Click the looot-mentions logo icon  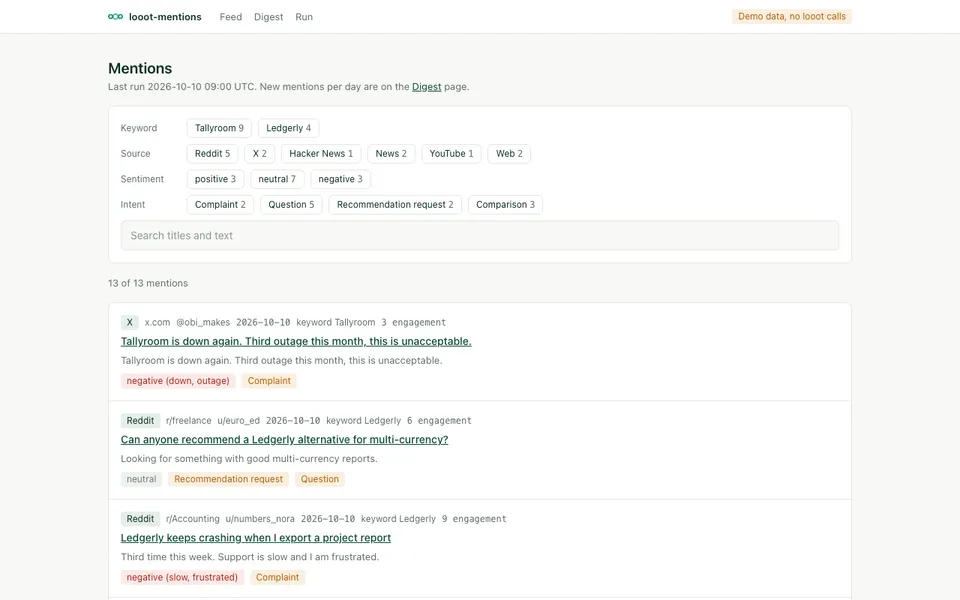(115, 17)
